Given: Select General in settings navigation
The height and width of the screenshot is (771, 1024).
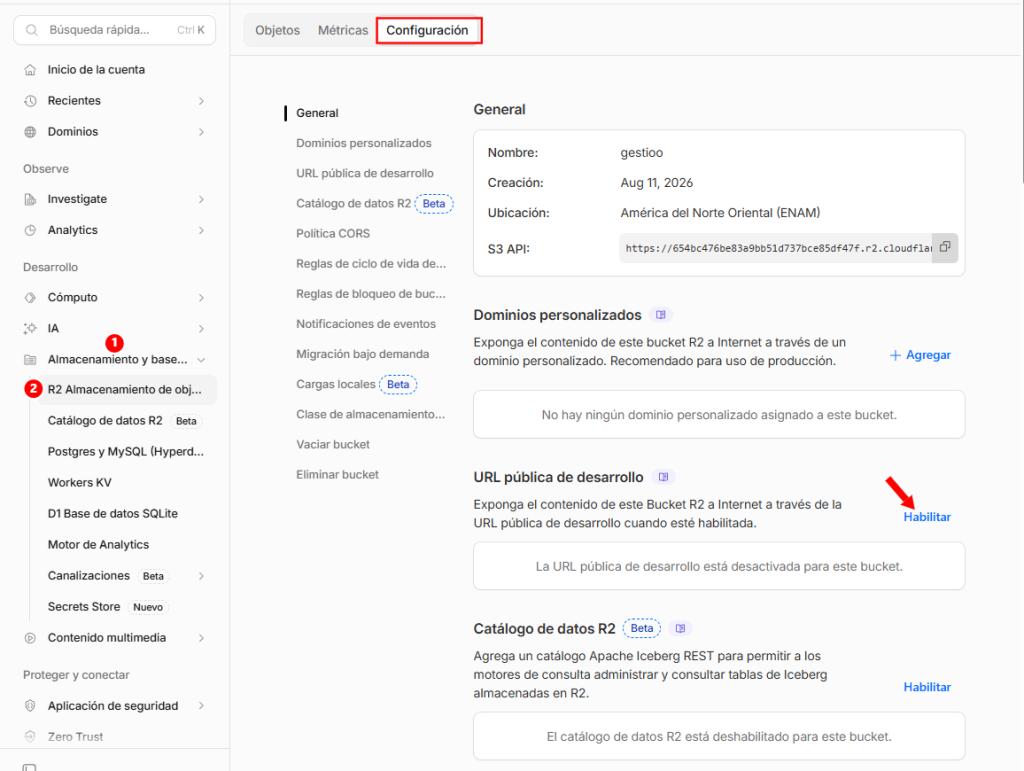Looking at the screenshot, I should point(317,113).
